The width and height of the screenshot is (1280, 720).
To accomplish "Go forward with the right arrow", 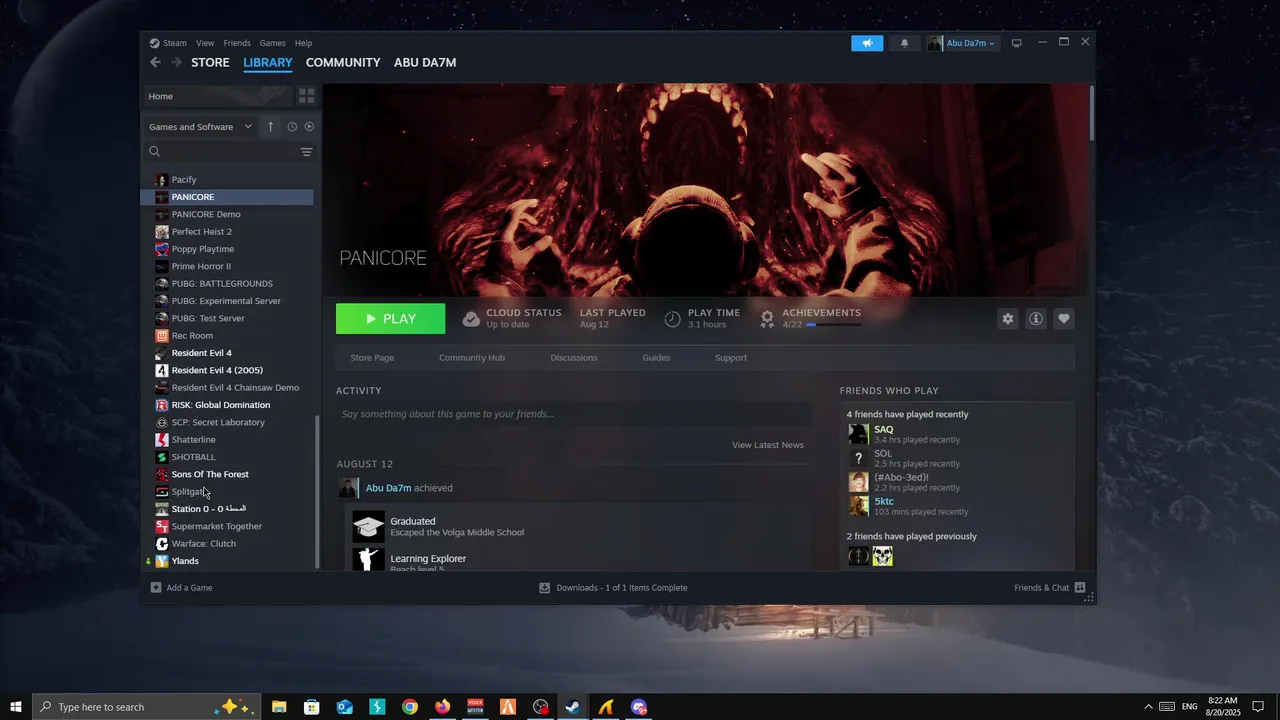I will click(x=177, y=62).
